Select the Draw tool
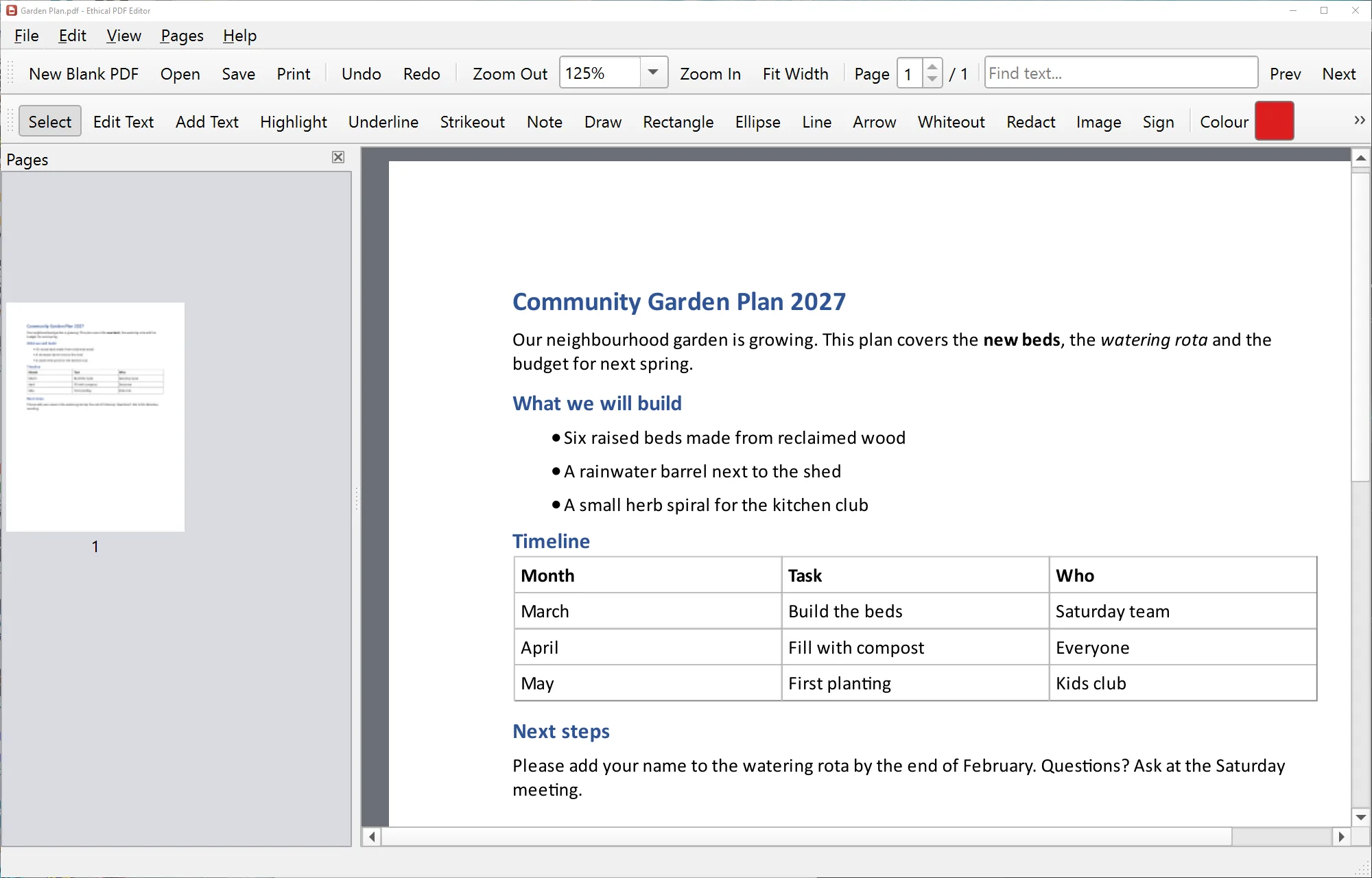Image resolution: width=1372 pixels, height=878 pixels. tap(603, 121)
